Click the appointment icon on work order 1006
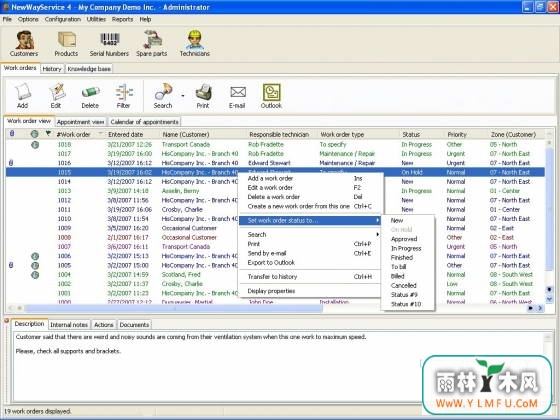 coord(35,256)
